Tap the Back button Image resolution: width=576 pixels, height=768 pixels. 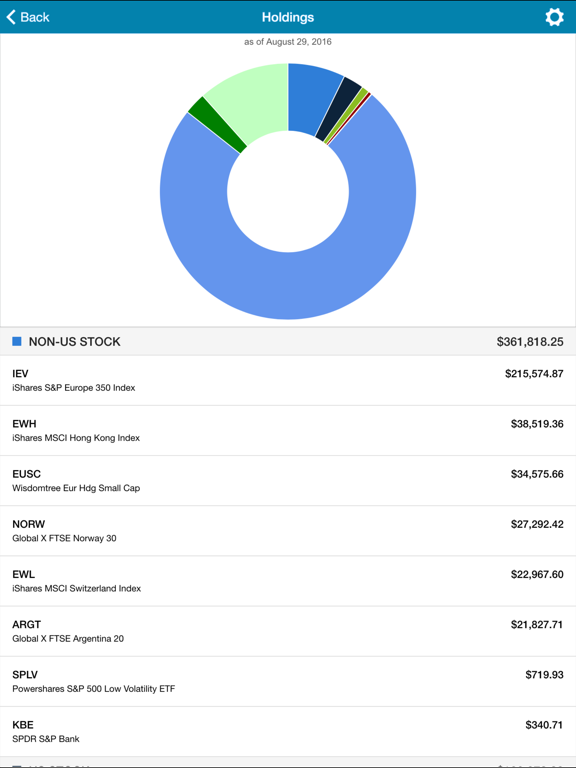click(x=28, y=17)
